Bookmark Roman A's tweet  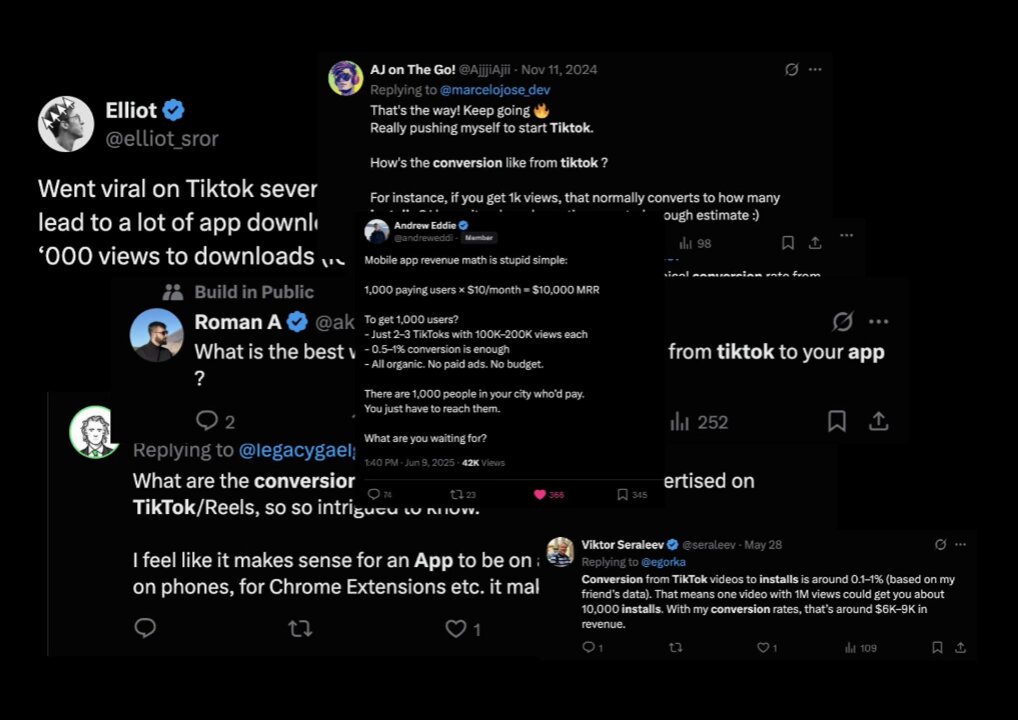pos(837,422)
